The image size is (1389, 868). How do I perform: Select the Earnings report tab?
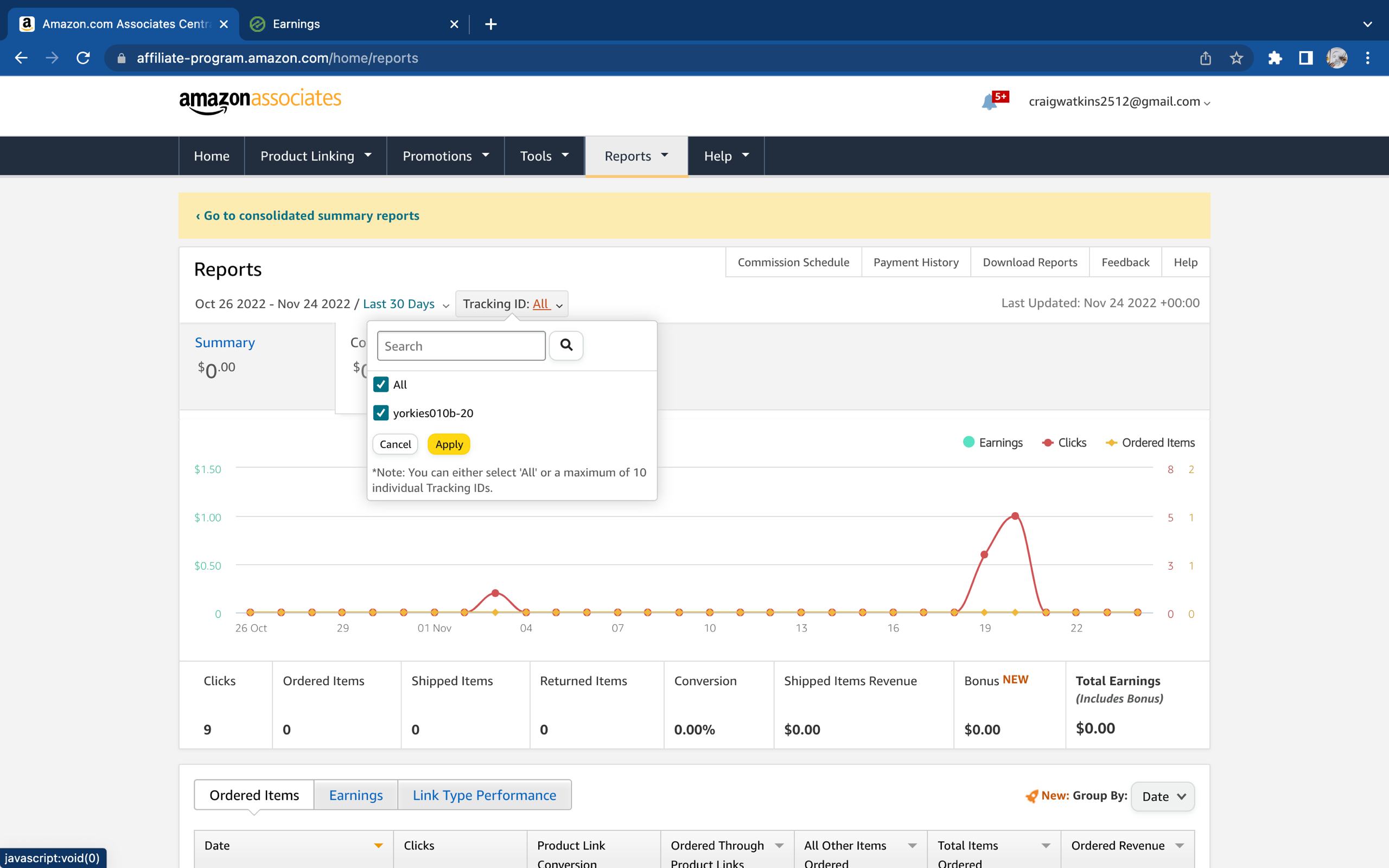[x=356, y=795]
